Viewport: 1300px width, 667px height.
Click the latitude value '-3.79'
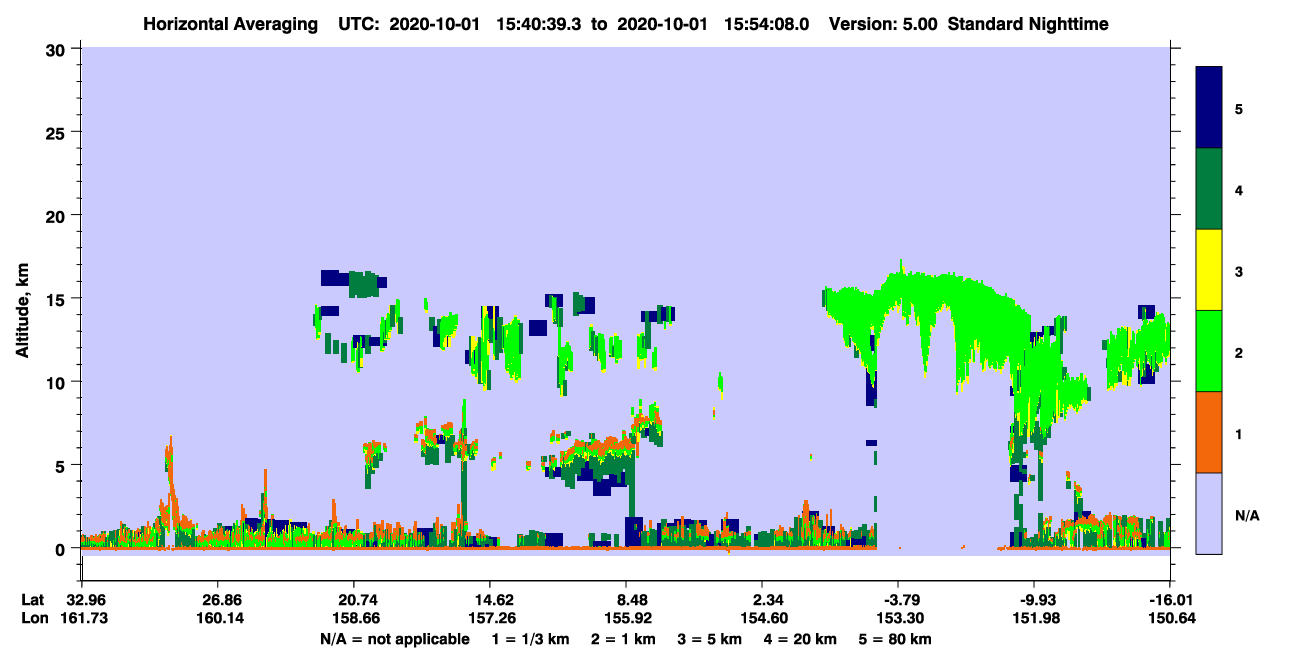coord(898,600)
